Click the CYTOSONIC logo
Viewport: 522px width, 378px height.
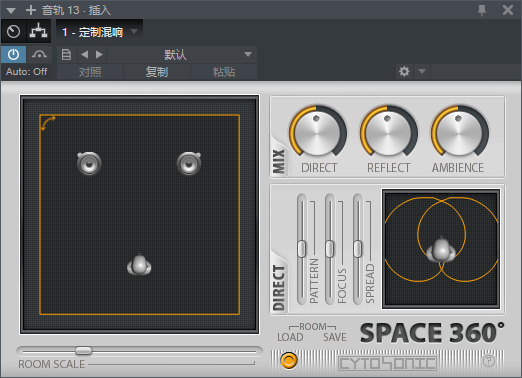pos(387,363)
